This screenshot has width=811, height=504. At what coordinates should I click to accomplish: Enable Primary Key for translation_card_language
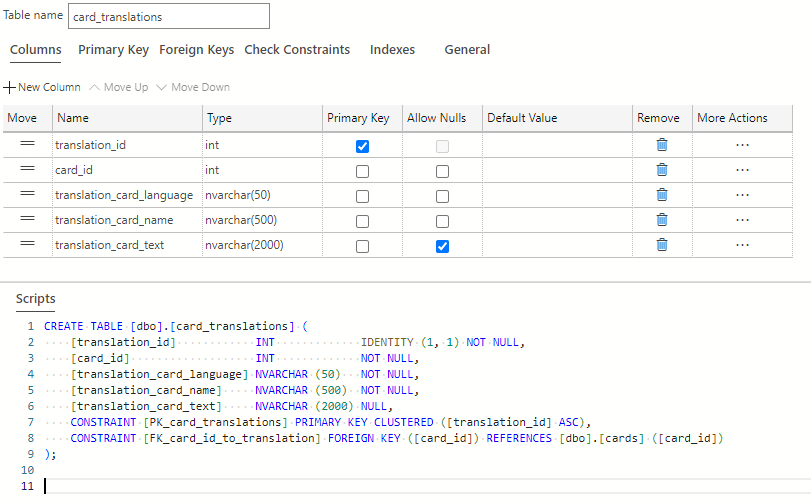click(x=363, y=197)
